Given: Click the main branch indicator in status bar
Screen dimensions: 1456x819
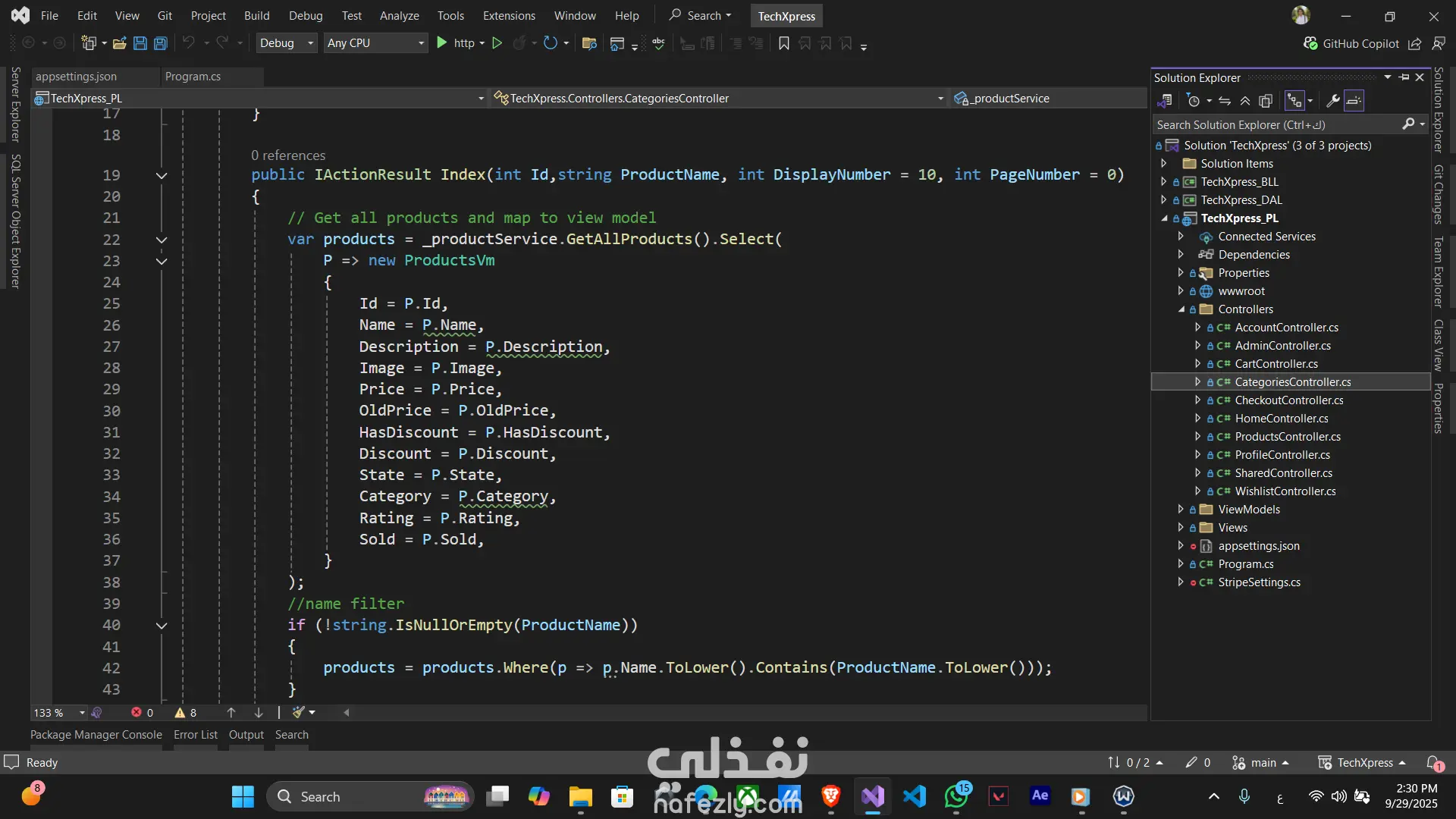Looking at the screenshot, I should (1263, 762).
